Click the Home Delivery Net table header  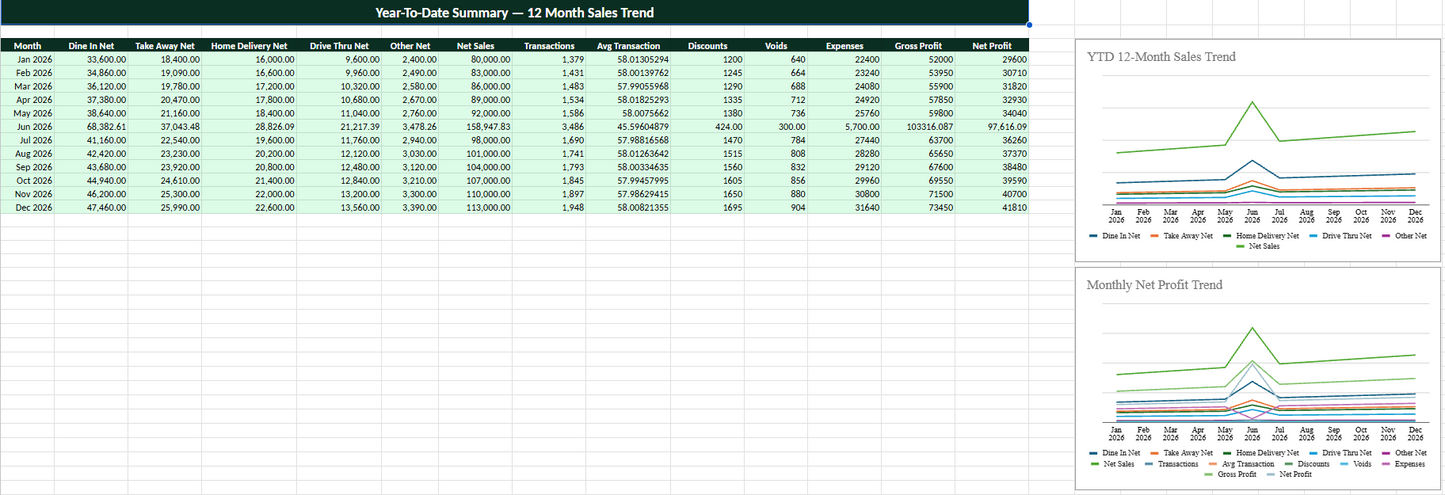(249, 46)
